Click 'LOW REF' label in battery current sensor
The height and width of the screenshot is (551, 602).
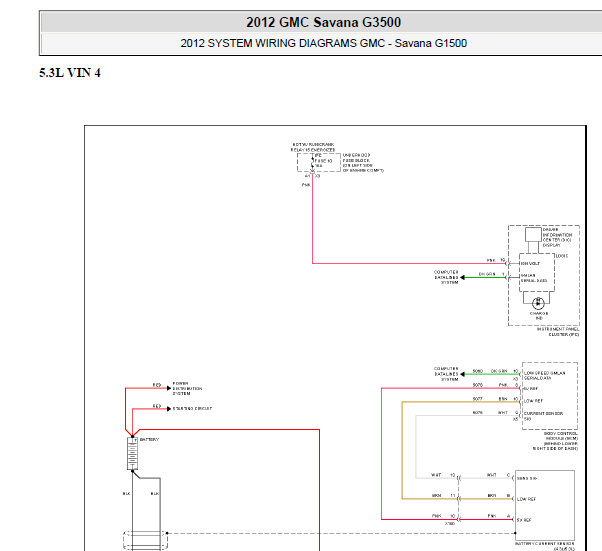pos(526,499)
